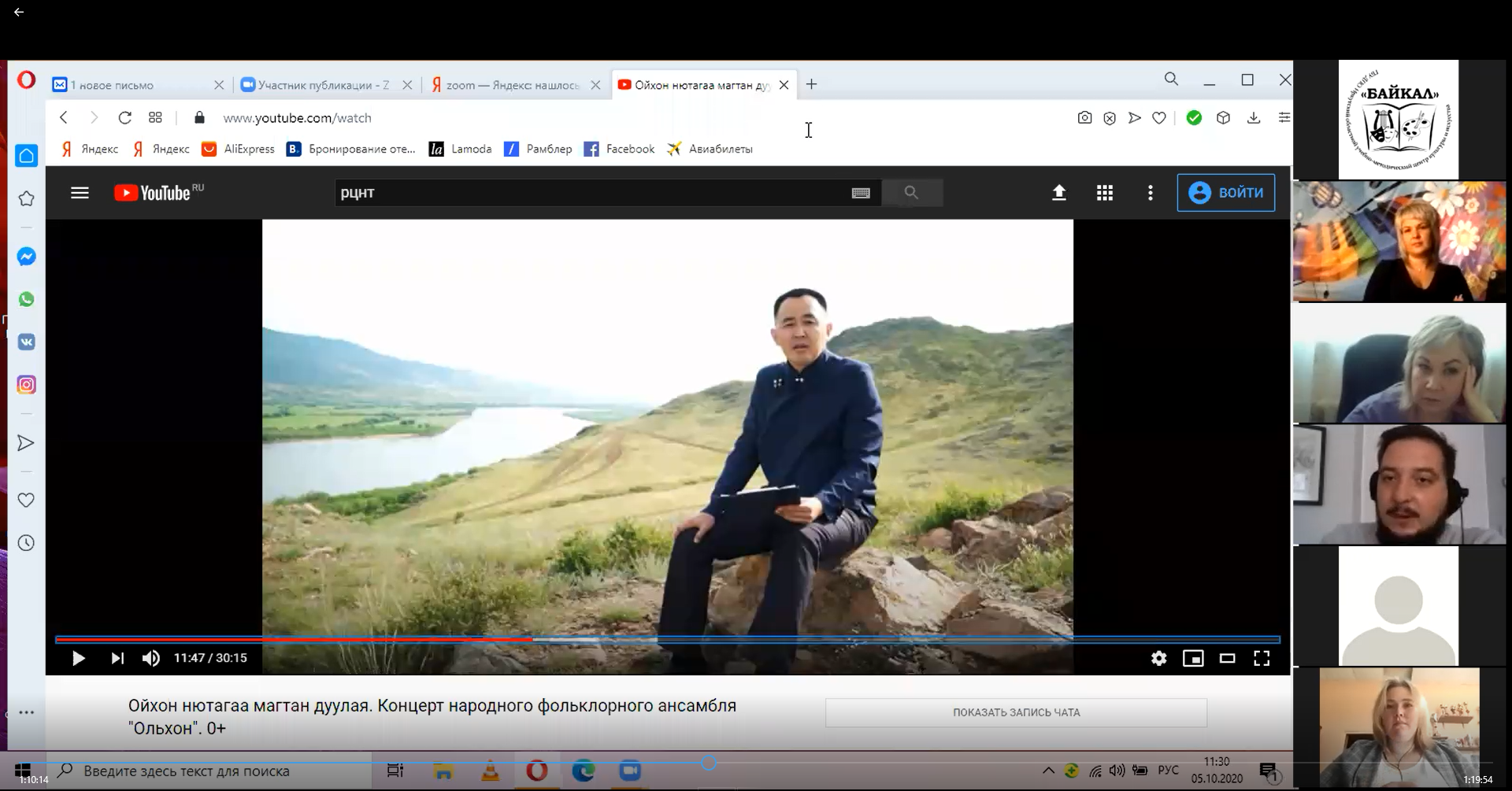Take a snapshot with the camera icon
The image size is (1512, 791).
coord(1084,118)
